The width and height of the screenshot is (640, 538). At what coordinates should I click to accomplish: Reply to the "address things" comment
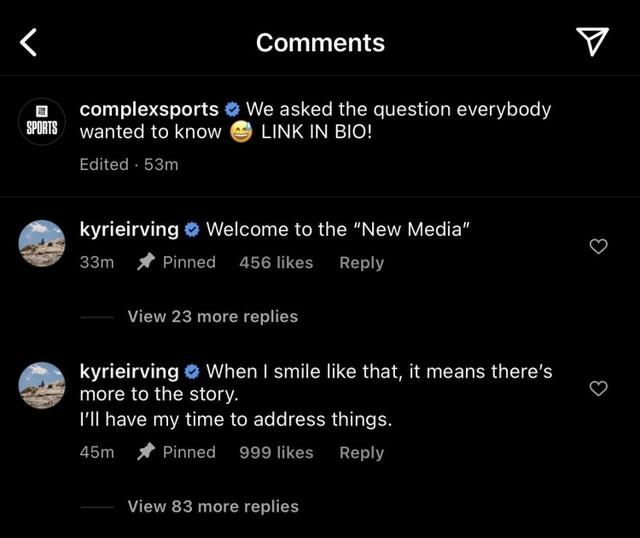[x=361, y=452]
